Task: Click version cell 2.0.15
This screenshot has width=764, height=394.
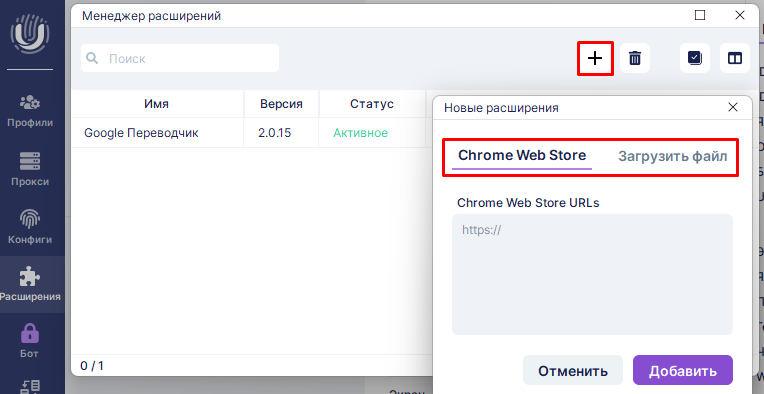Action: click(275, 132)
